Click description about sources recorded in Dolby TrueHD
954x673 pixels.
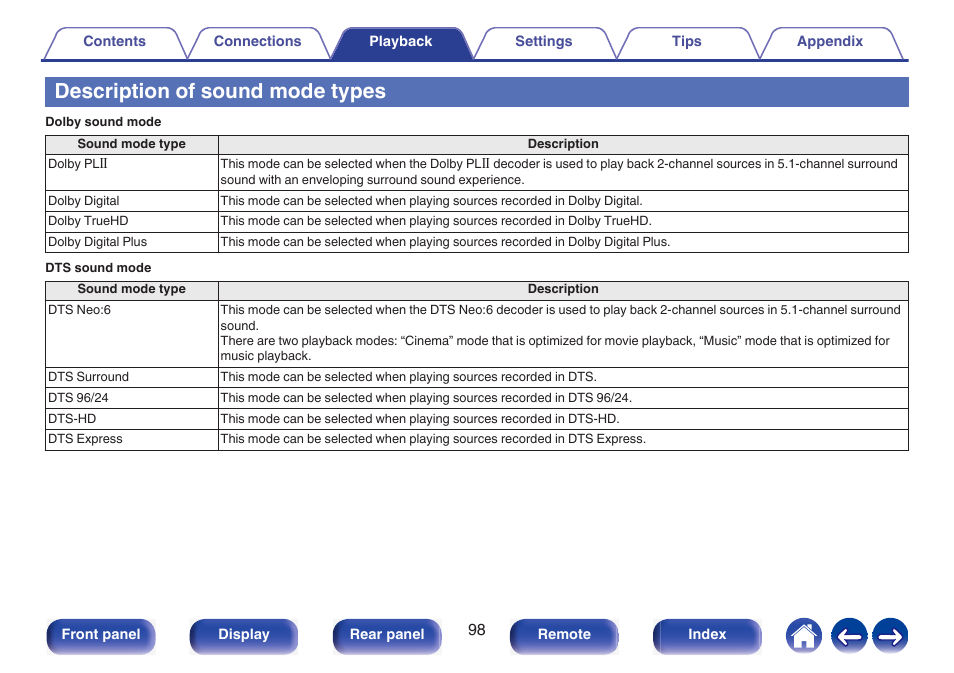pyautogui.click(x=436, y=221)
